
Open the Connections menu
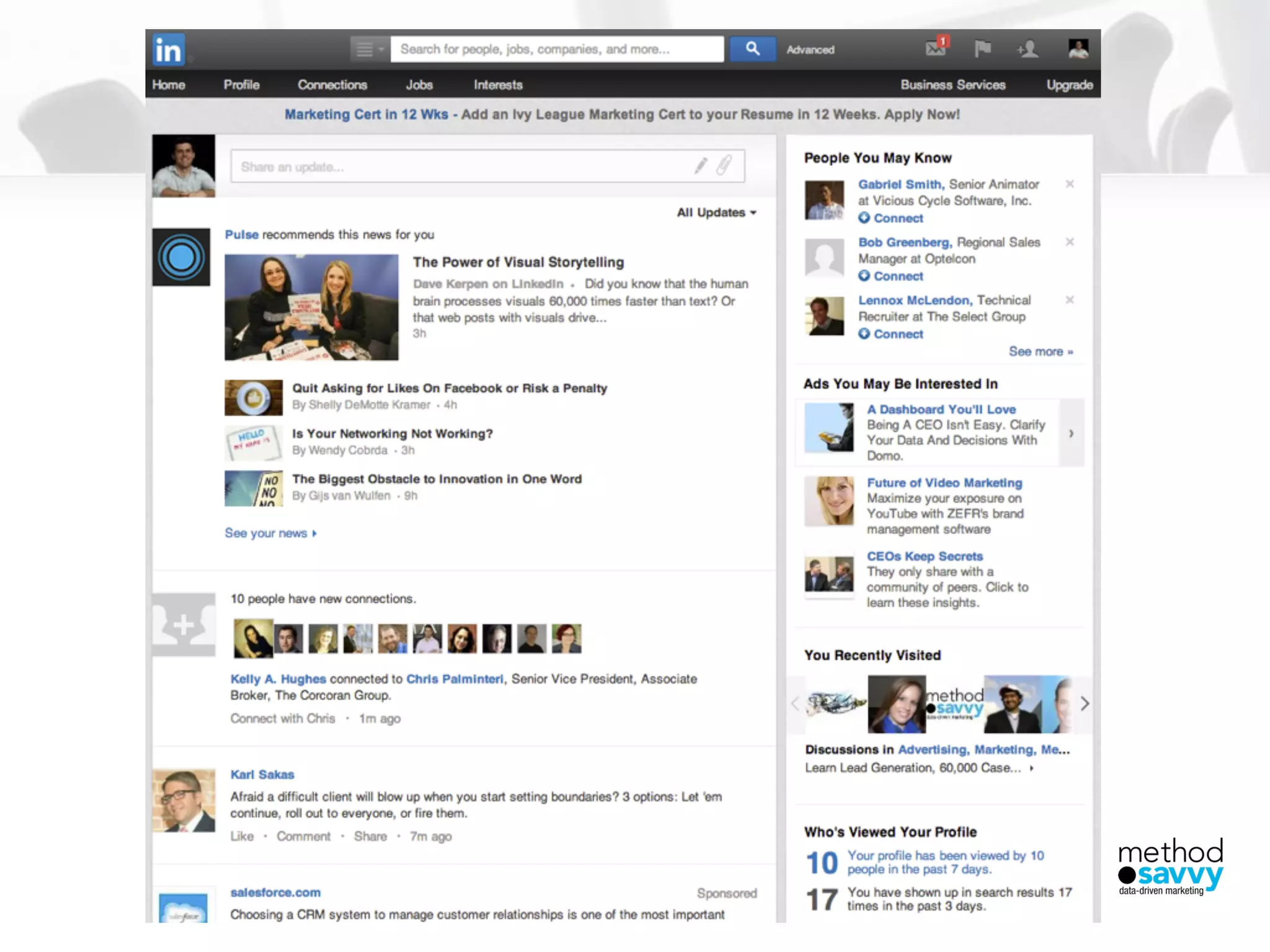[332, 85]
